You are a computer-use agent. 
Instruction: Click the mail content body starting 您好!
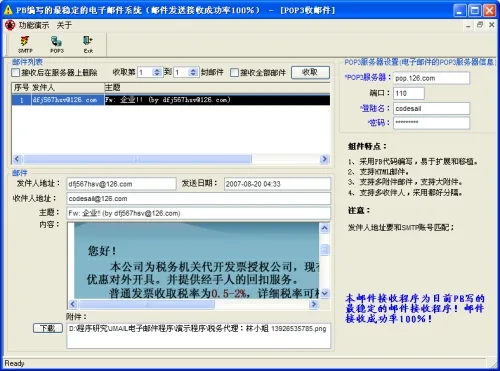point(196,260)
